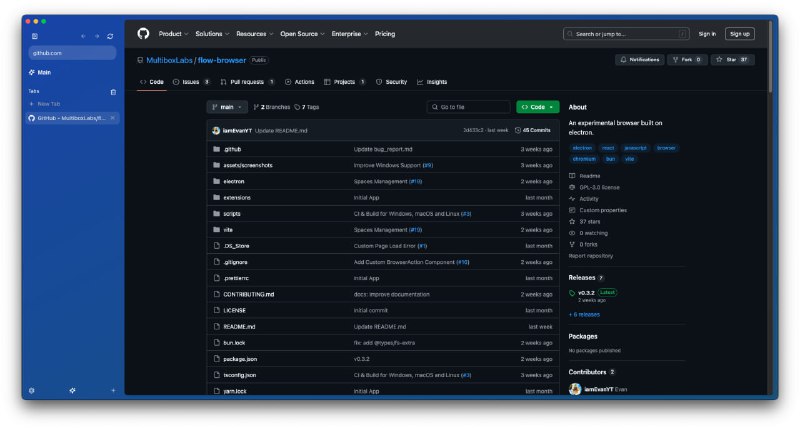Click the 2 Branches link
This screenshot has width=800, height=429.
pos(272,107)
